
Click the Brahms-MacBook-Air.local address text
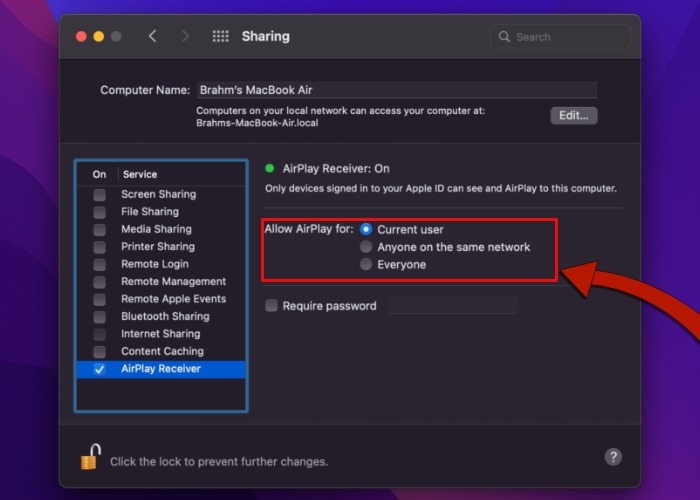257,123
